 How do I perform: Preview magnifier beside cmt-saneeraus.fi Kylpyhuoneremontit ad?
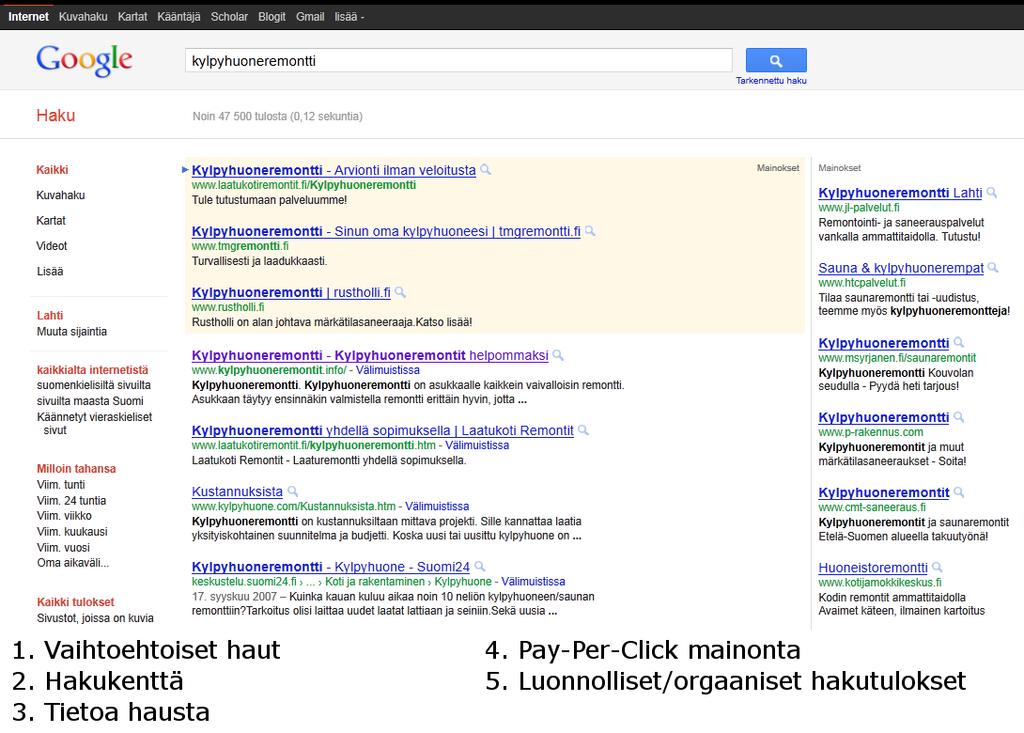coord(959,492)
